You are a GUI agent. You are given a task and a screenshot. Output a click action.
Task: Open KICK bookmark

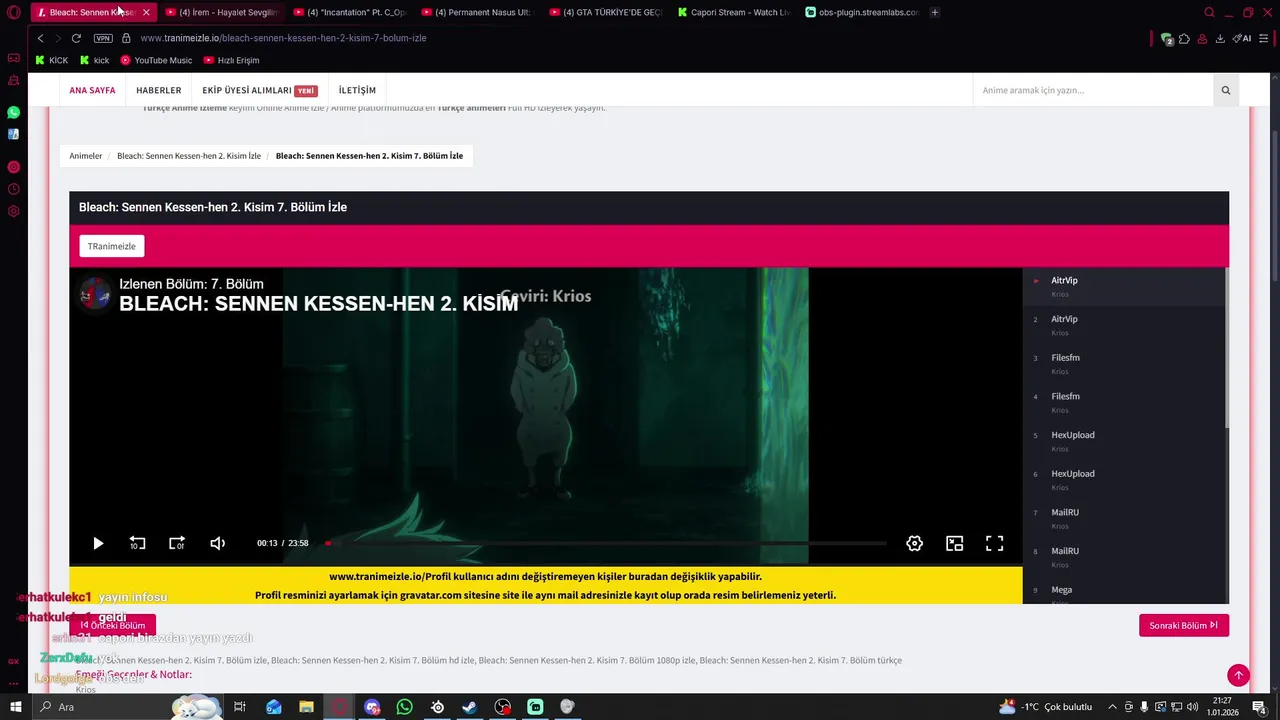pos(52,60)
